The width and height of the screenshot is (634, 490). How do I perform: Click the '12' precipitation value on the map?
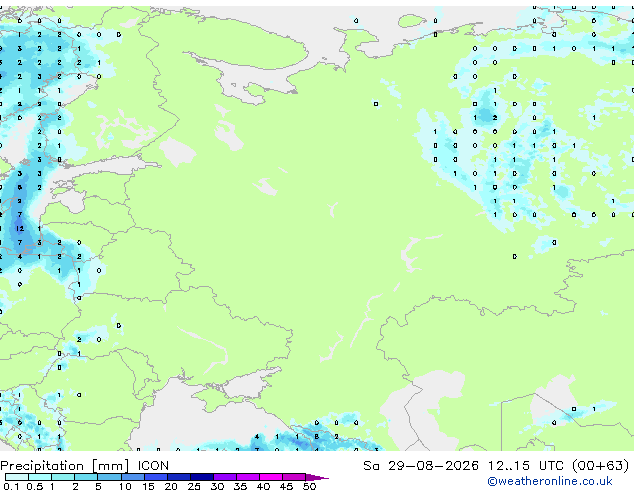tap(20, 228)
